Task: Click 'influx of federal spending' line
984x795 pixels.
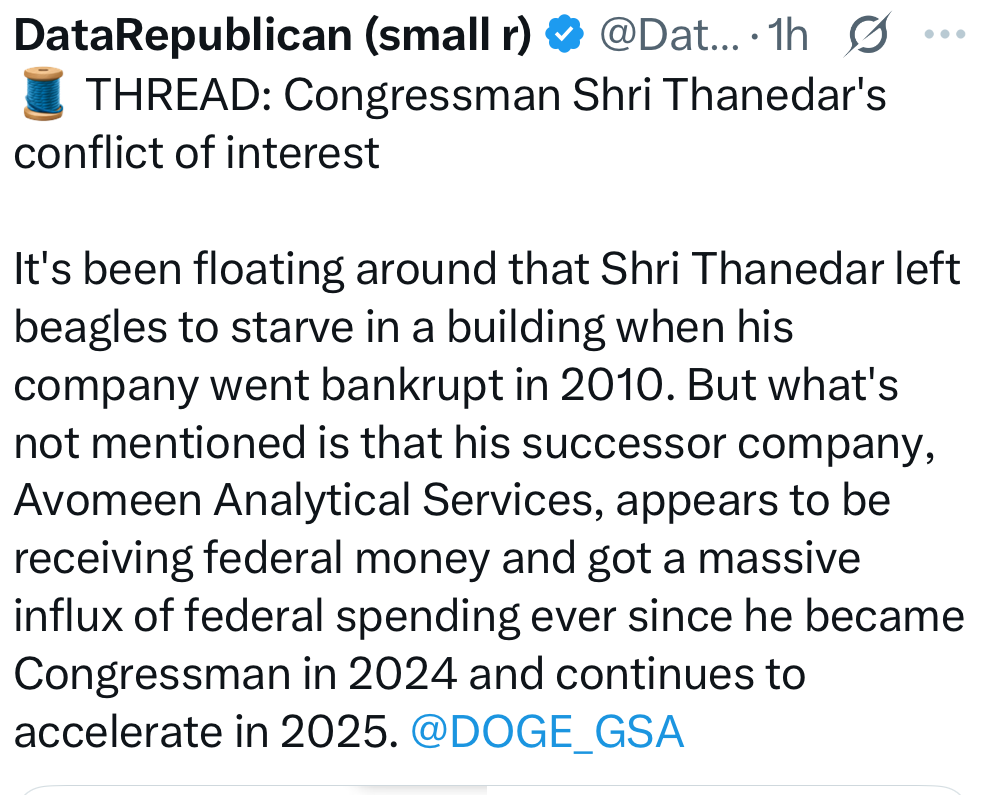Action: pos(265,616)
